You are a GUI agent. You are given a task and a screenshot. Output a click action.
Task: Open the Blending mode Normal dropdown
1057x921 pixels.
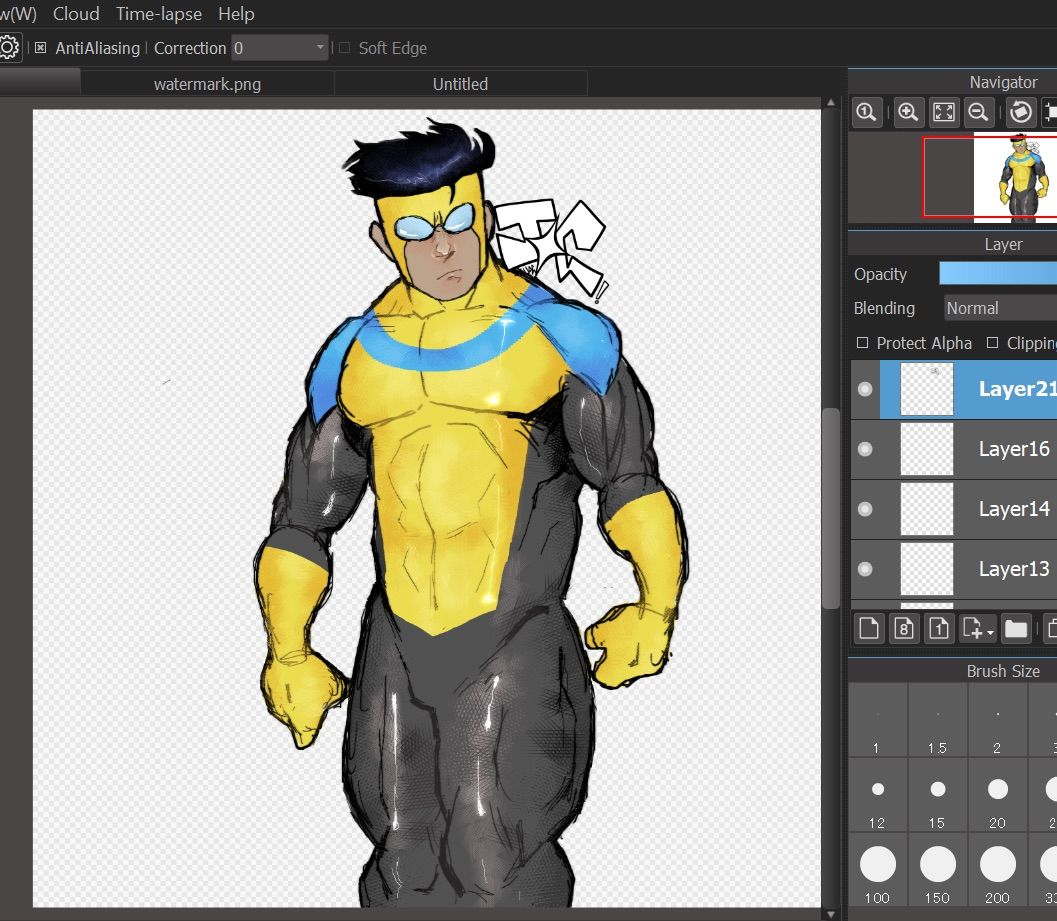coord(1000,308)
